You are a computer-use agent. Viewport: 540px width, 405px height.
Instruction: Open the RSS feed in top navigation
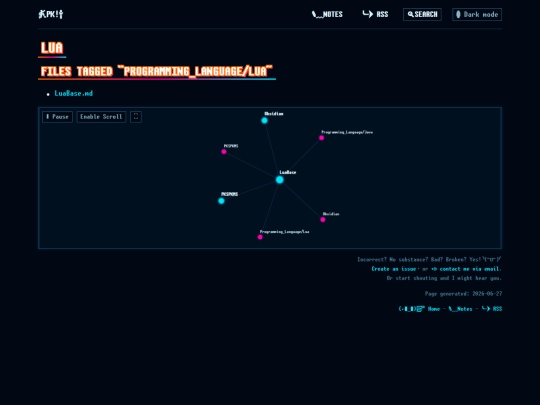(375, 14)
